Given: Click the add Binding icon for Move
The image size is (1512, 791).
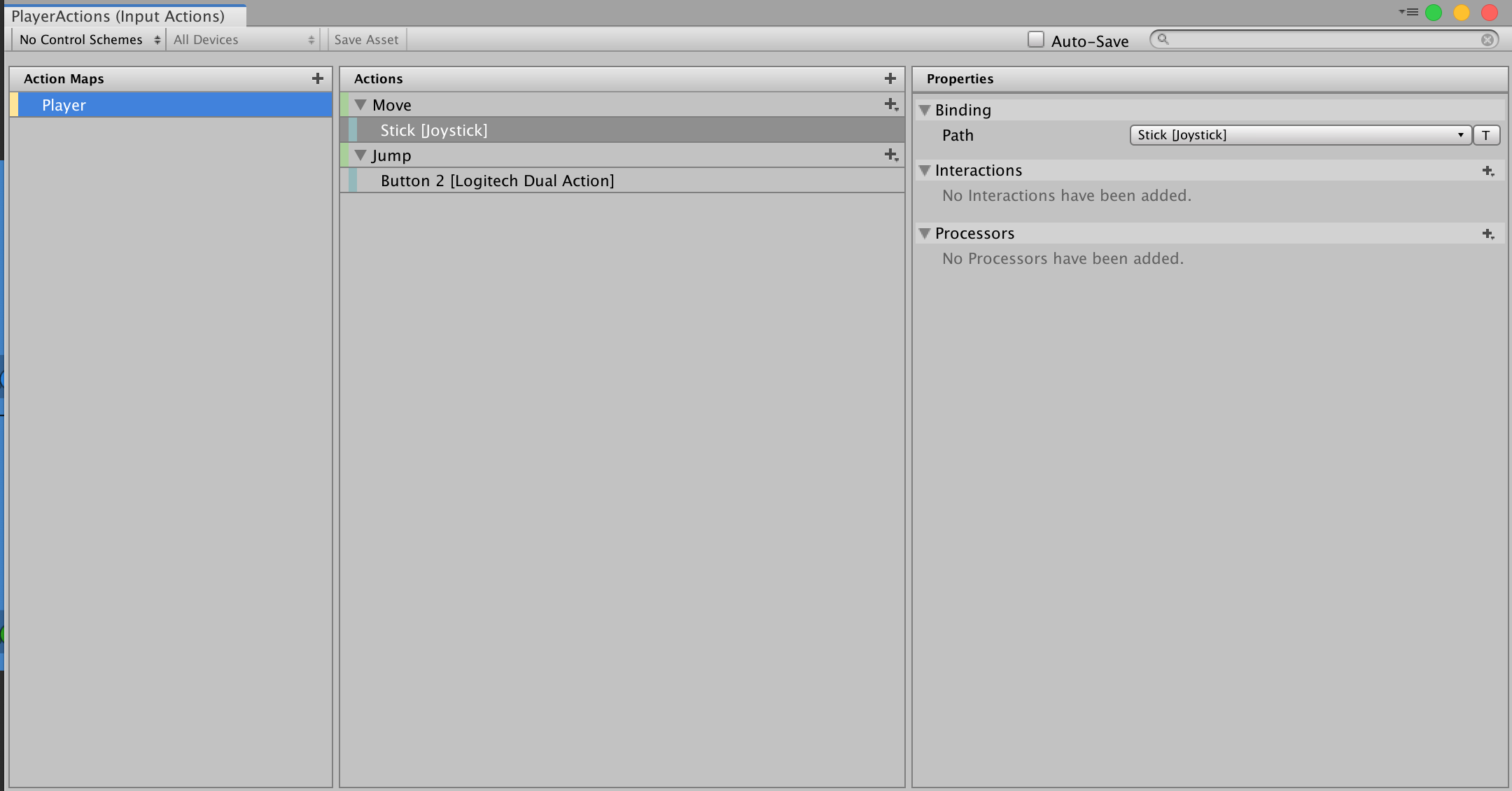Looking at the screenshot, I should tap(889, 104).
